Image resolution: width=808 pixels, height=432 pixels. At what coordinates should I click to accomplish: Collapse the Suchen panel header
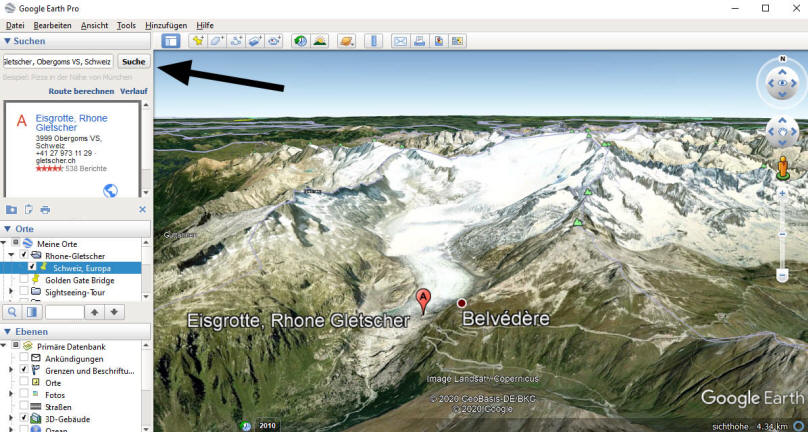coord(75,41)
